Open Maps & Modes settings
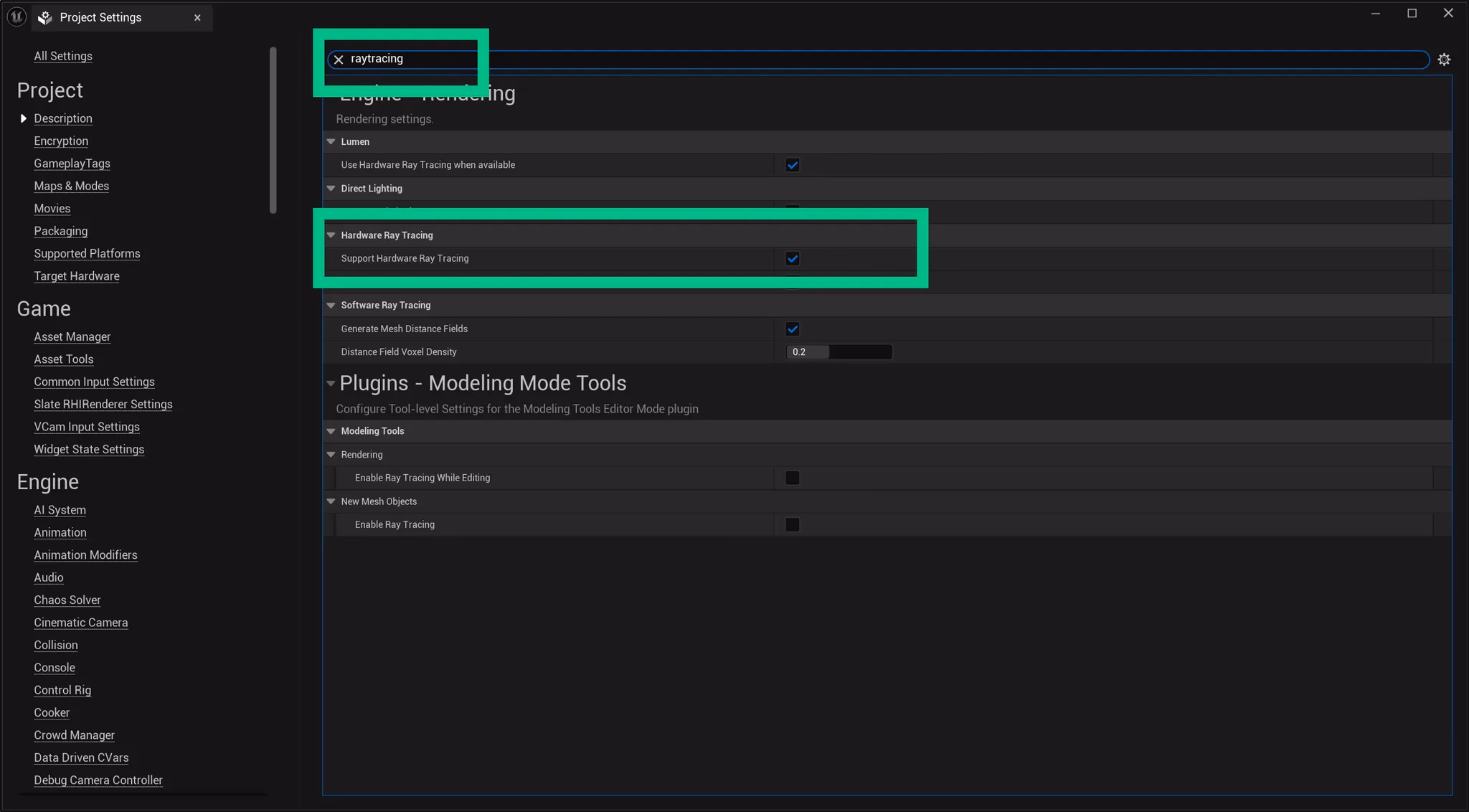Screen dimensions: 1469x812 [71, 186]
